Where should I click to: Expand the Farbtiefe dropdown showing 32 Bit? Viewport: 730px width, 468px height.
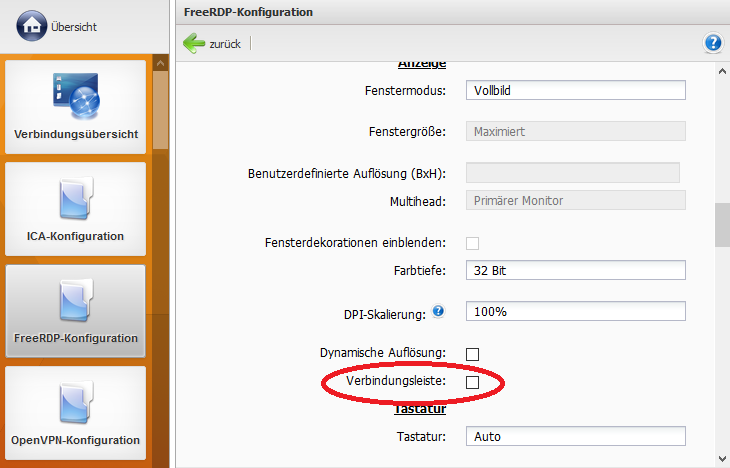(x=575, y=271)
